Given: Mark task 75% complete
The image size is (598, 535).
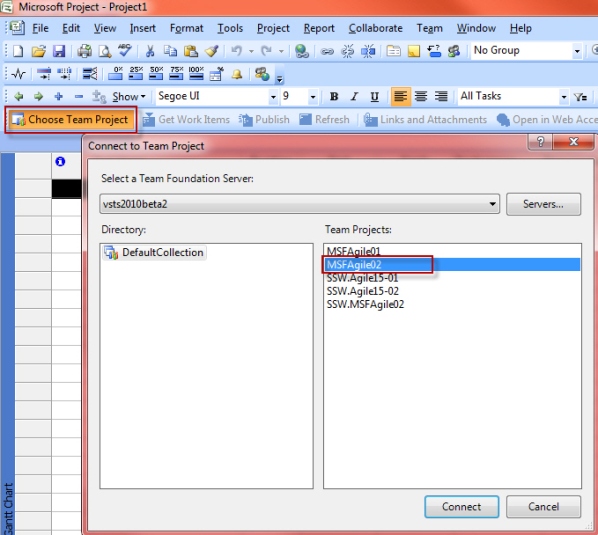Looking at the screenshot, I should tap(176, 73).
